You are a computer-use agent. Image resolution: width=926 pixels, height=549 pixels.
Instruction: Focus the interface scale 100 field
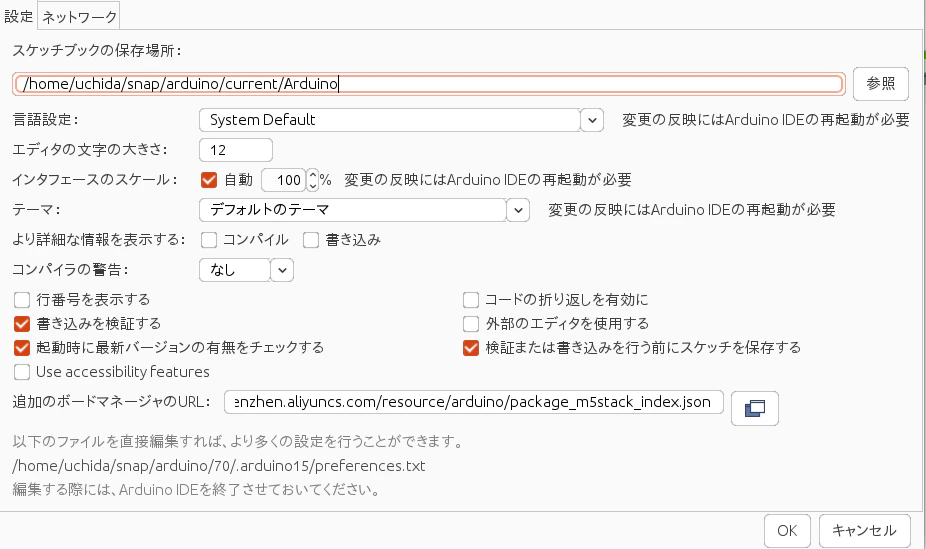tap(284, 179)
